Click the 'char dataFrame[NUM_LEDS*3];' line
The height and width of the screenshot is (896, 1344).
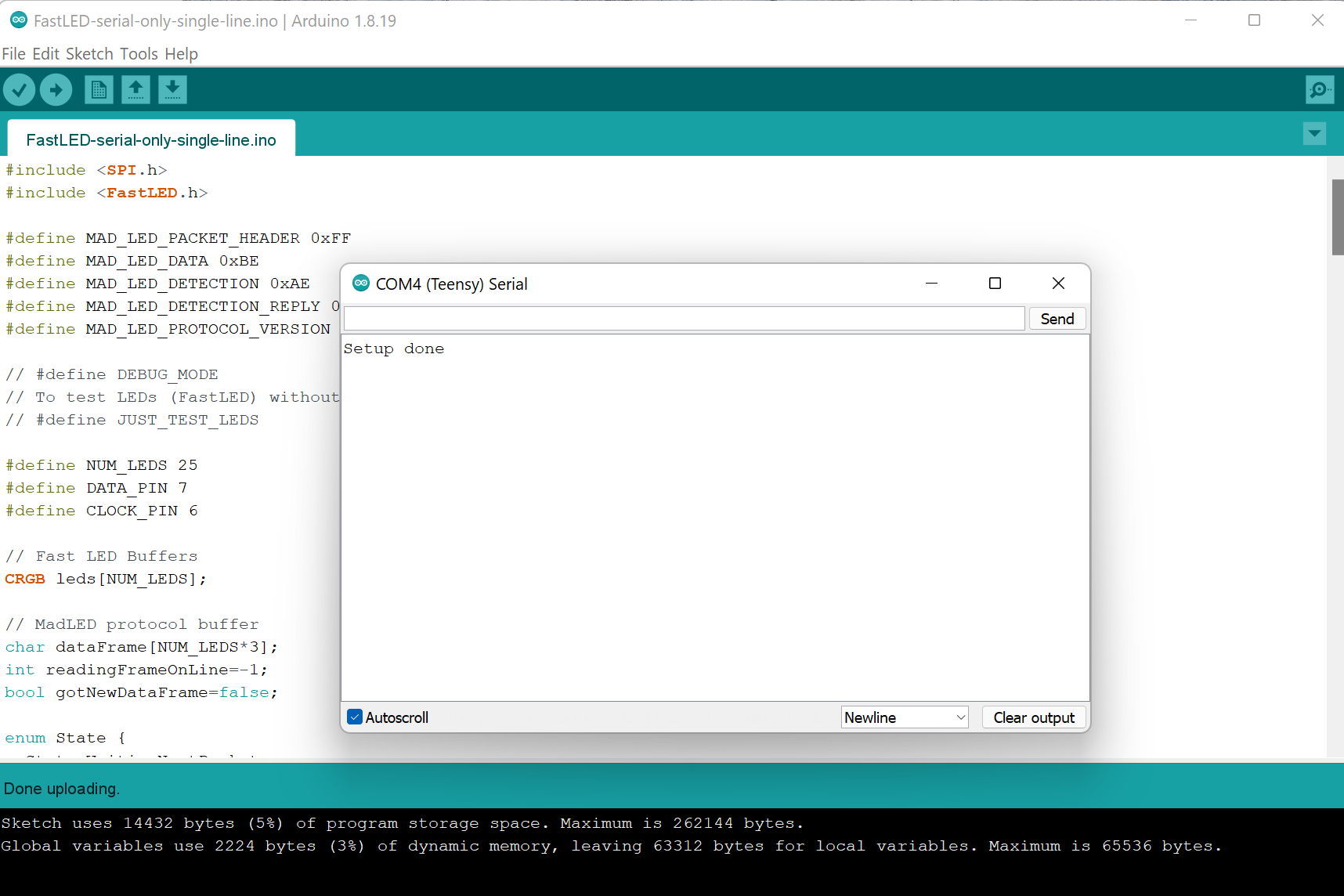click(x=142, y=647)
